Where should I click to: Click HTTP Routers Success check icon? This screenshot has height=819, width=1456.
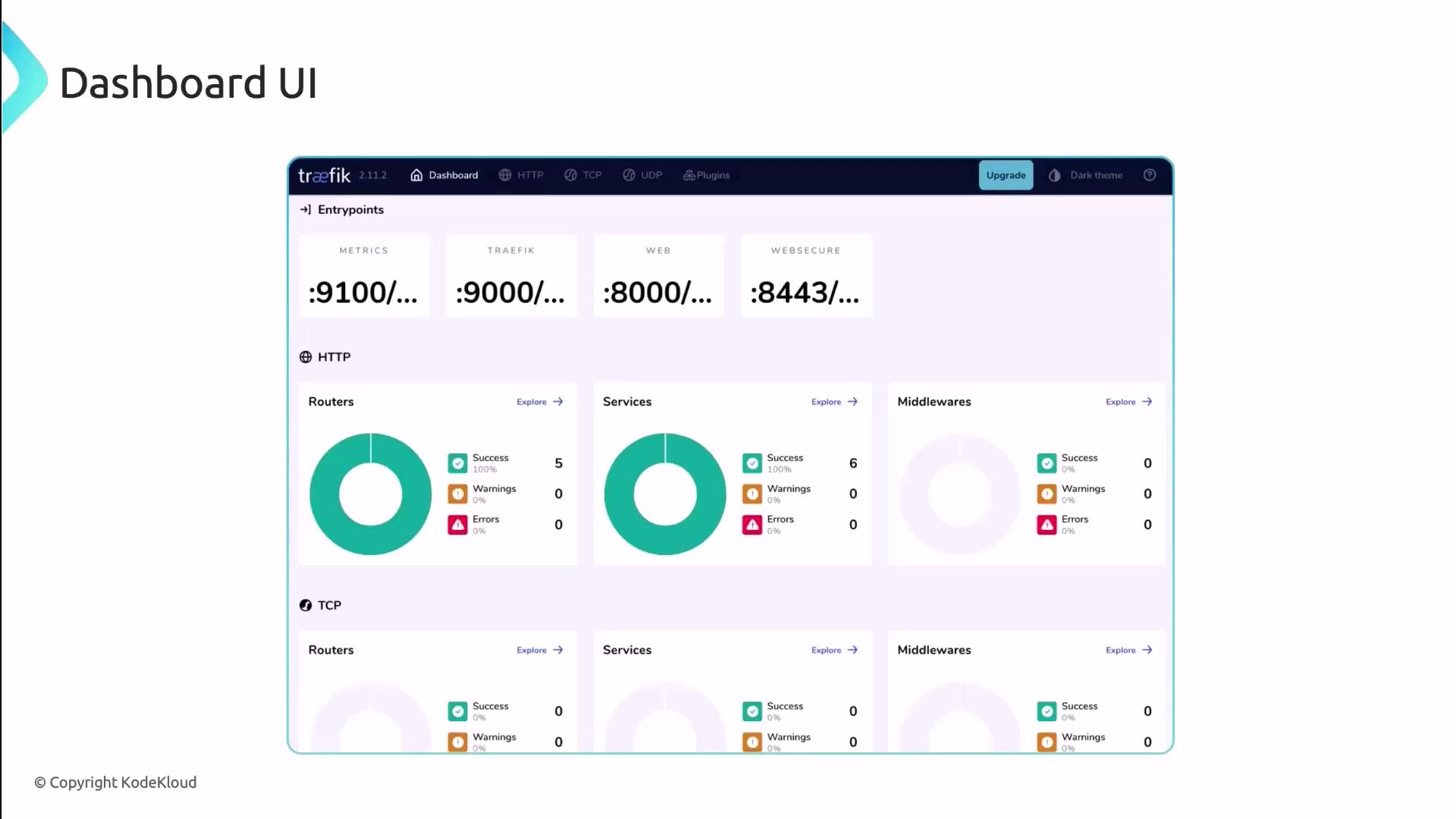(457, 463)
